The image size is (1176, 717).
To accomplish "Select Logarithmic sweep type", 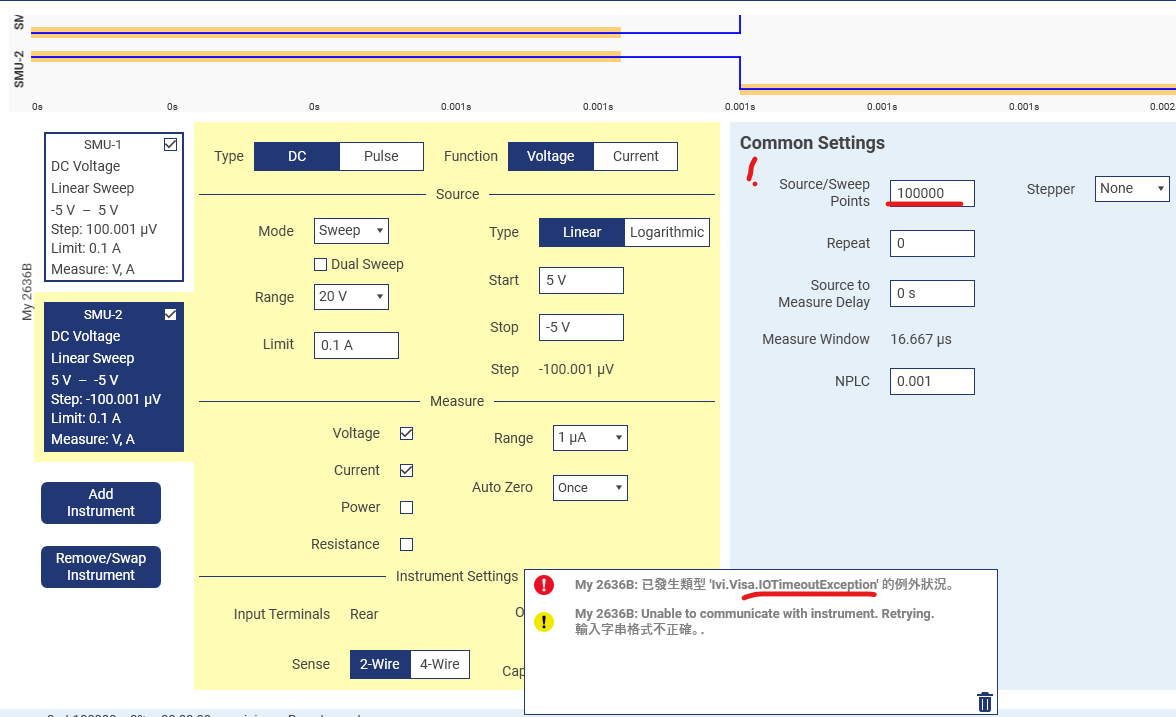I will tap(666, 232).
